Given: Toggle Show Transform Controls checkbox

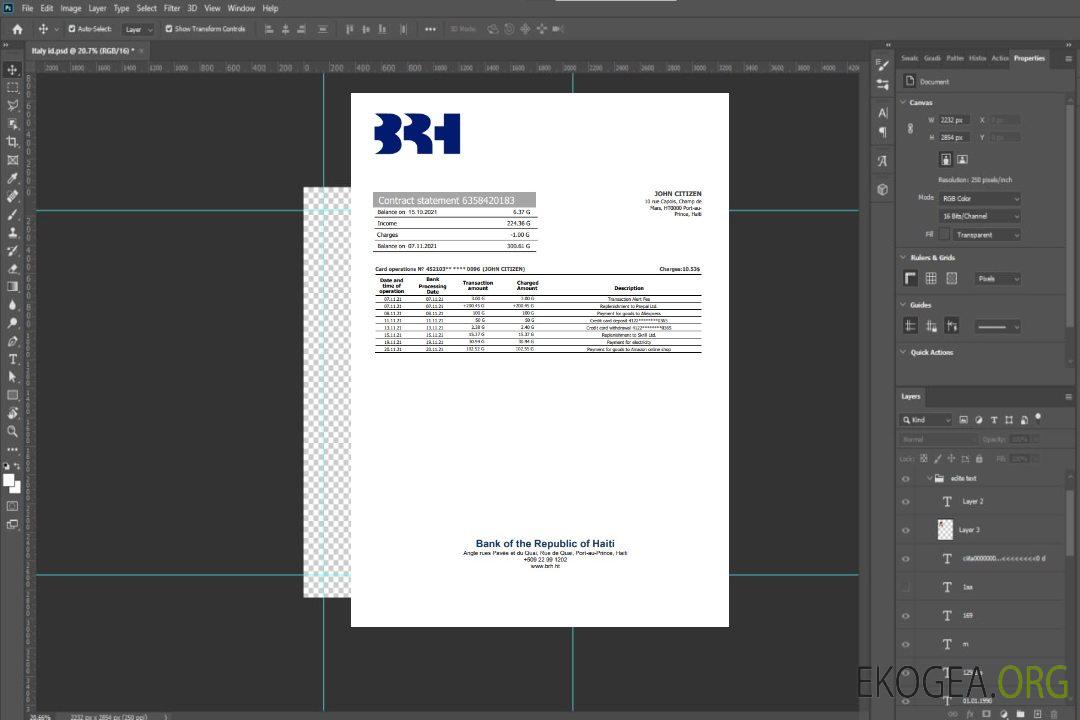Looking at the screenshot, I should [x=169, y=29].
